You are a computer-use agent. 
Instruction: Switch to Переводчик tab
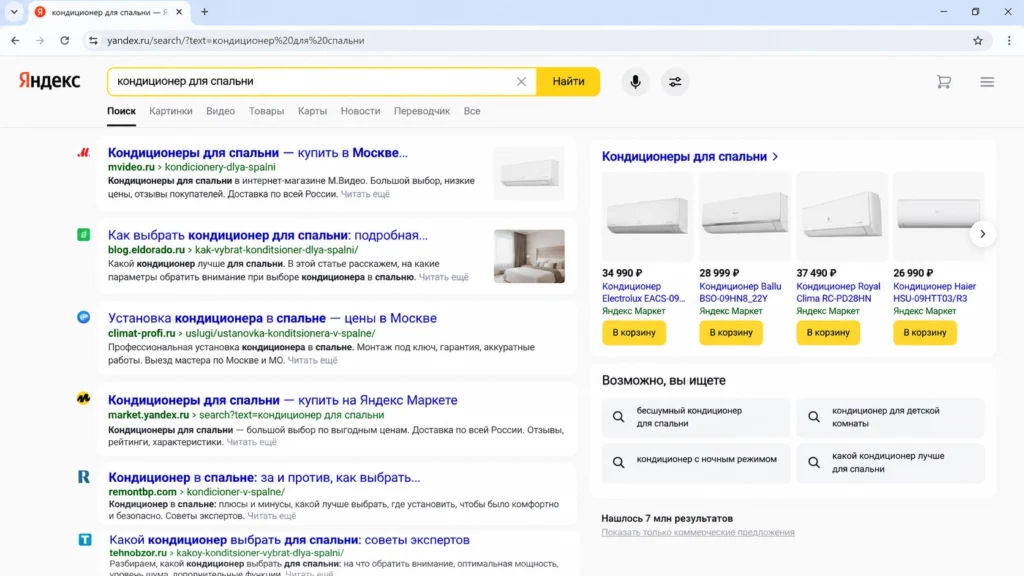coord(422,111)
